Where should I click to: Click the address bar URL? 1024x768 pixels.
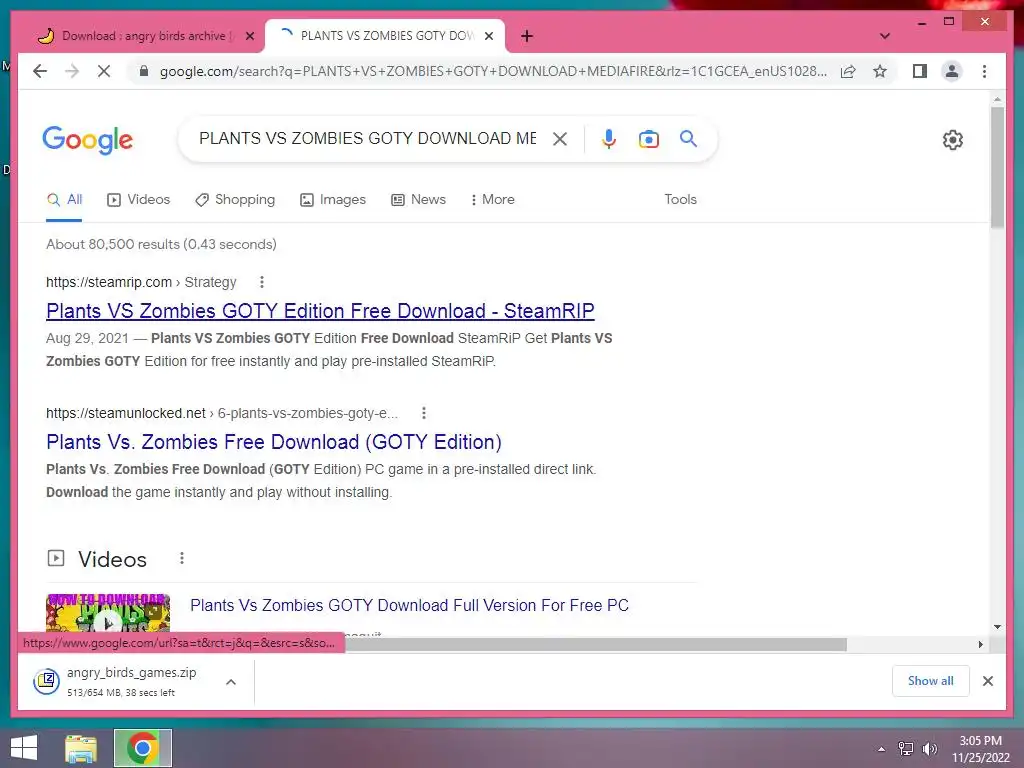click(x=493, y=71)
